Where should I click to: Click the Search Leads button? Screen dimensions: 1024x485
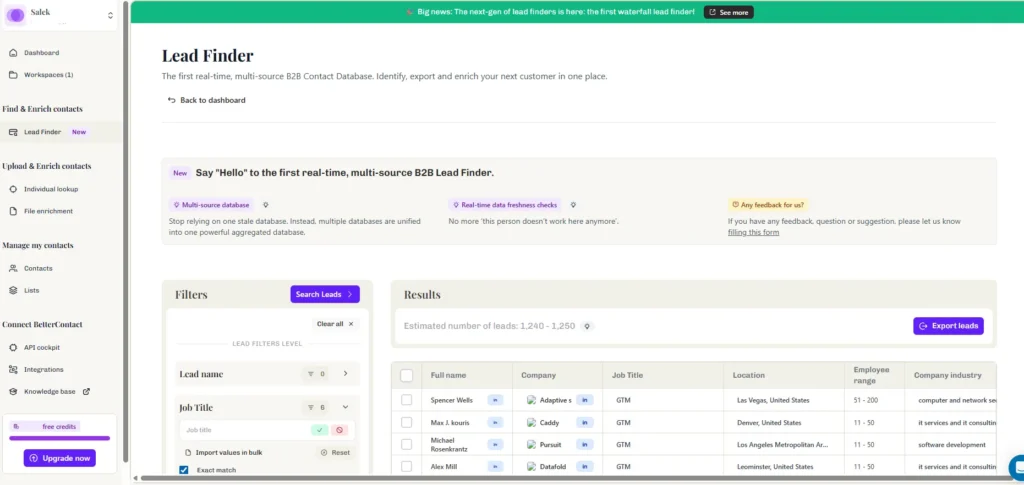tap(325, 294)
